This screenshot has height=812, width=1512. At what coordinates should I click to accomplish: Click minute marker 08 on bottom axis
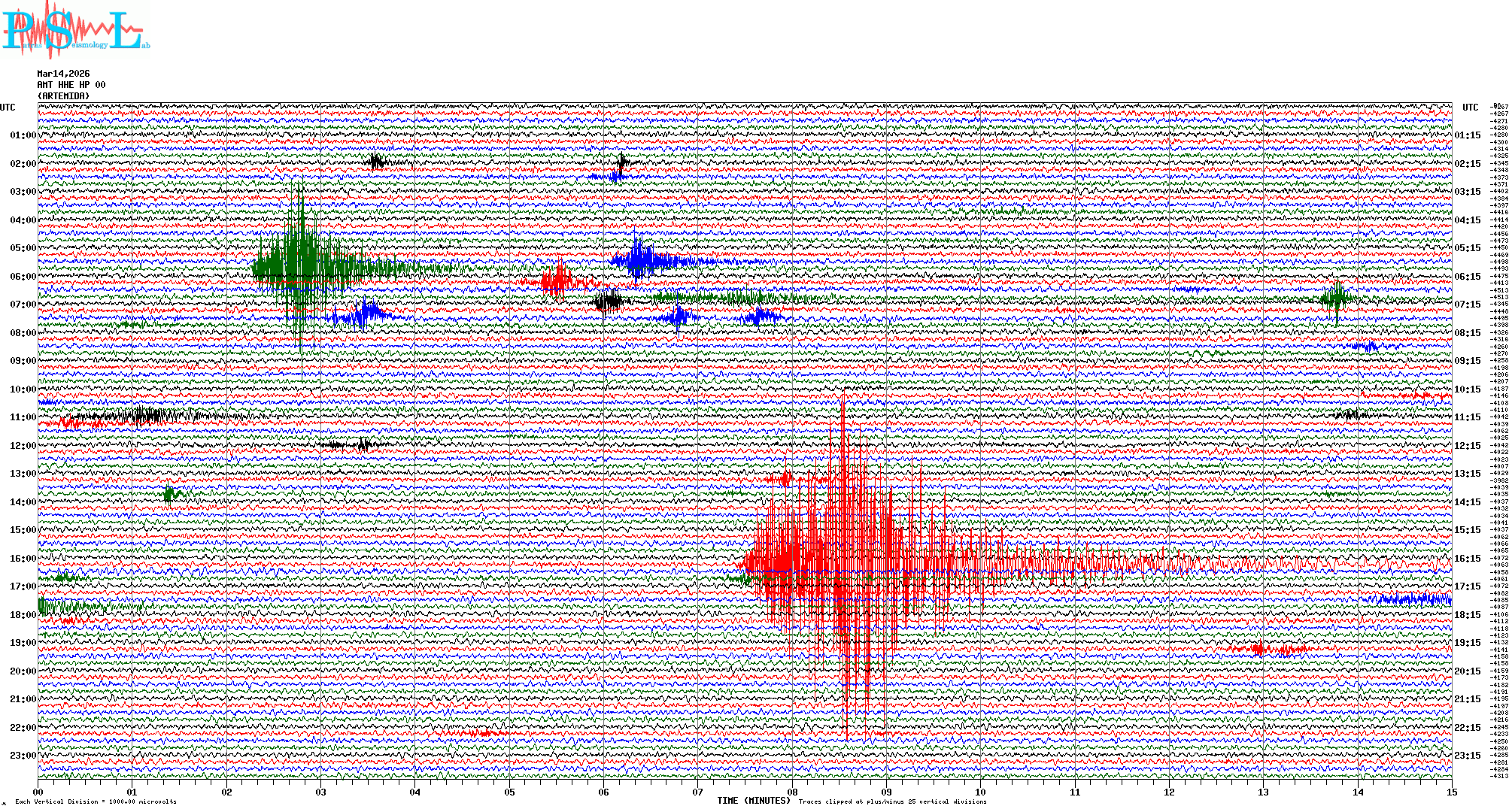[x=792, y=792]
